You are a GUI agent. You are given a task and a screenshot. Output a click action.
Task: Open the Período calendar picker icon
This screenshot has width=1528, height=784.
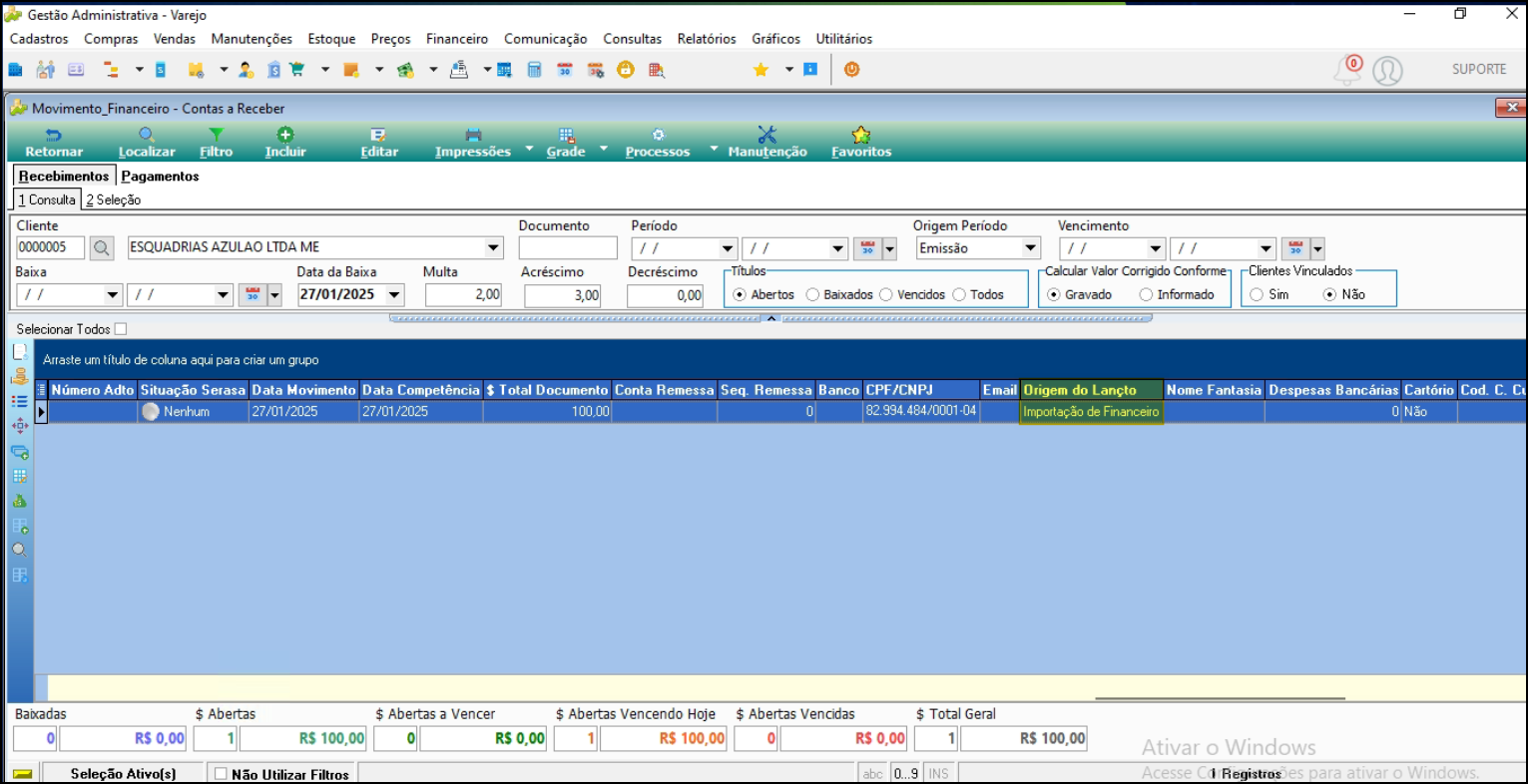[867, 248]
